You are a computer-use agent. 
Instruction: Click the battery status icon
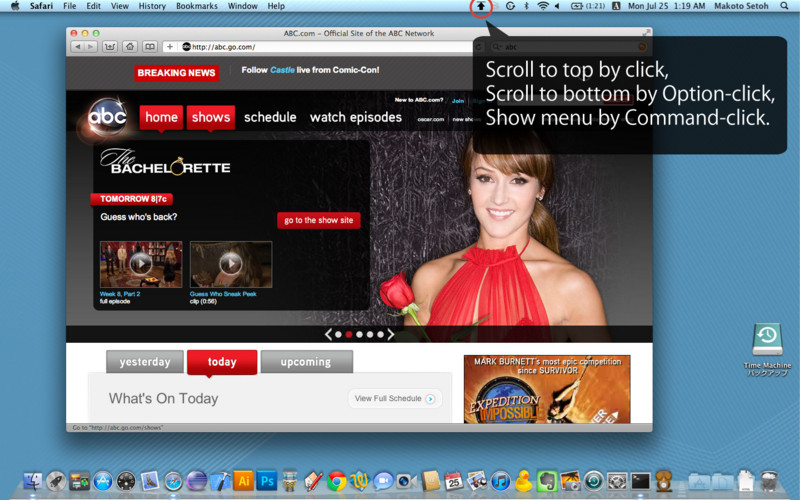[x=588, y=6]
